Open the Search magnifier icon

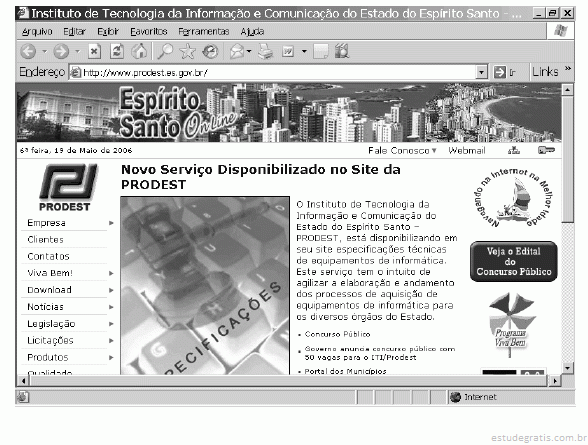pyautogui.click(x=165, y=51)
